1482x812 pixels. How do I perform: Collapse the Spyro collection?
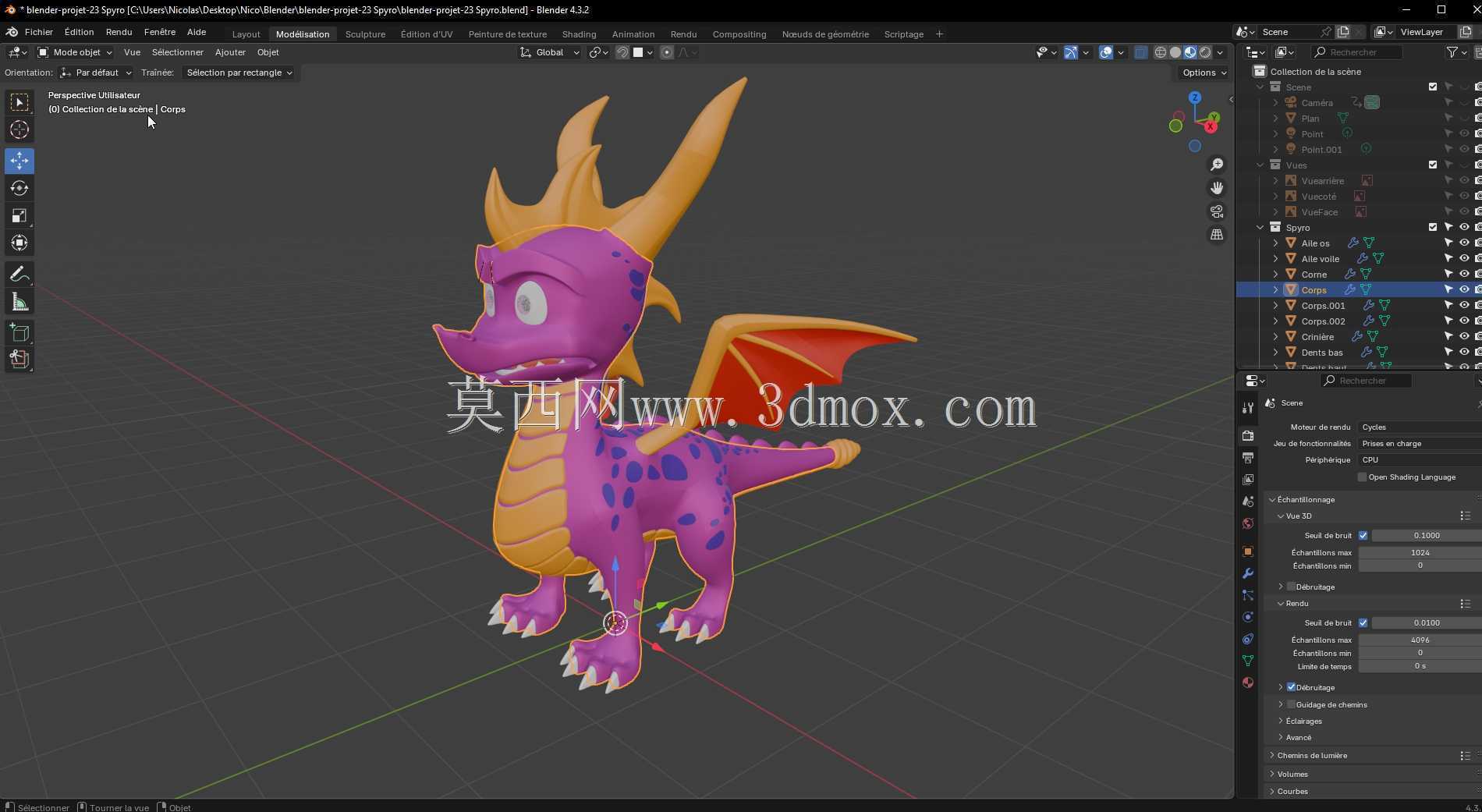coord(1260,227)
